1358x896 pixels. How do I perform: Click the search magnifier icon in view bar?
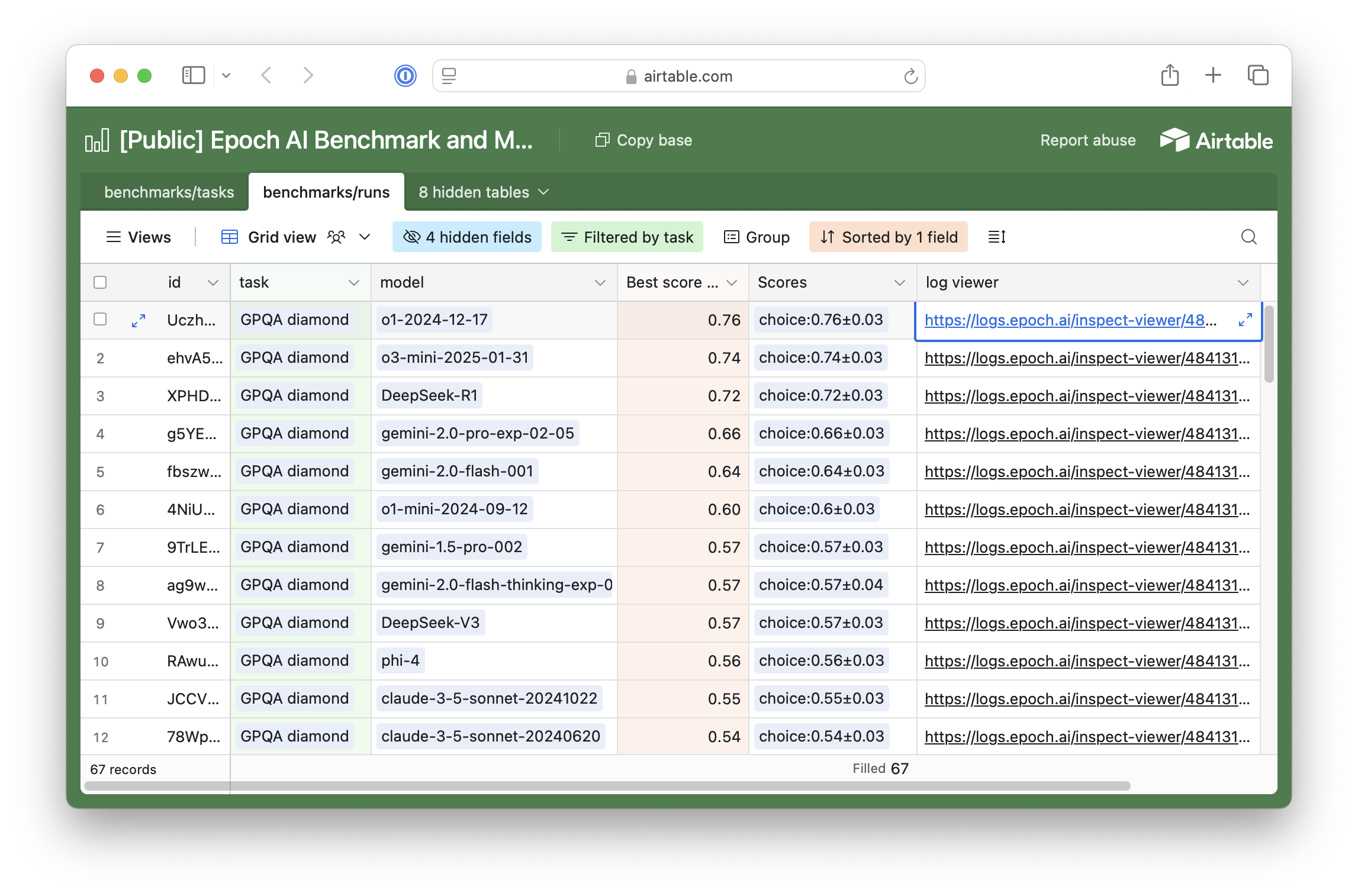[1248, 237]
